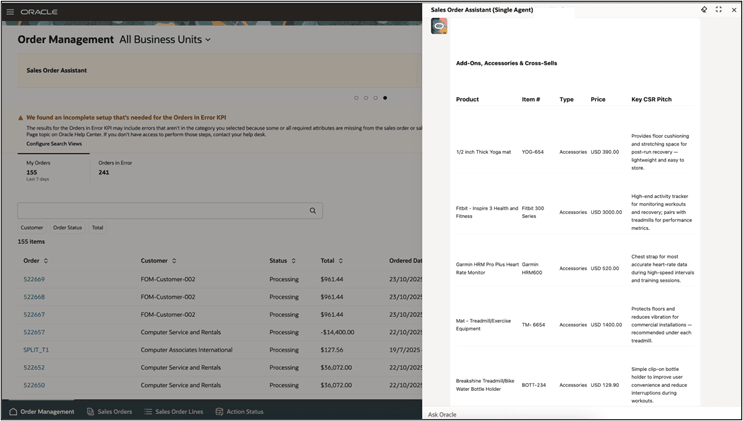Select the third carousel dot
Image resolution: width=743 pixels, height=421 pixels.
click(375, 98)
